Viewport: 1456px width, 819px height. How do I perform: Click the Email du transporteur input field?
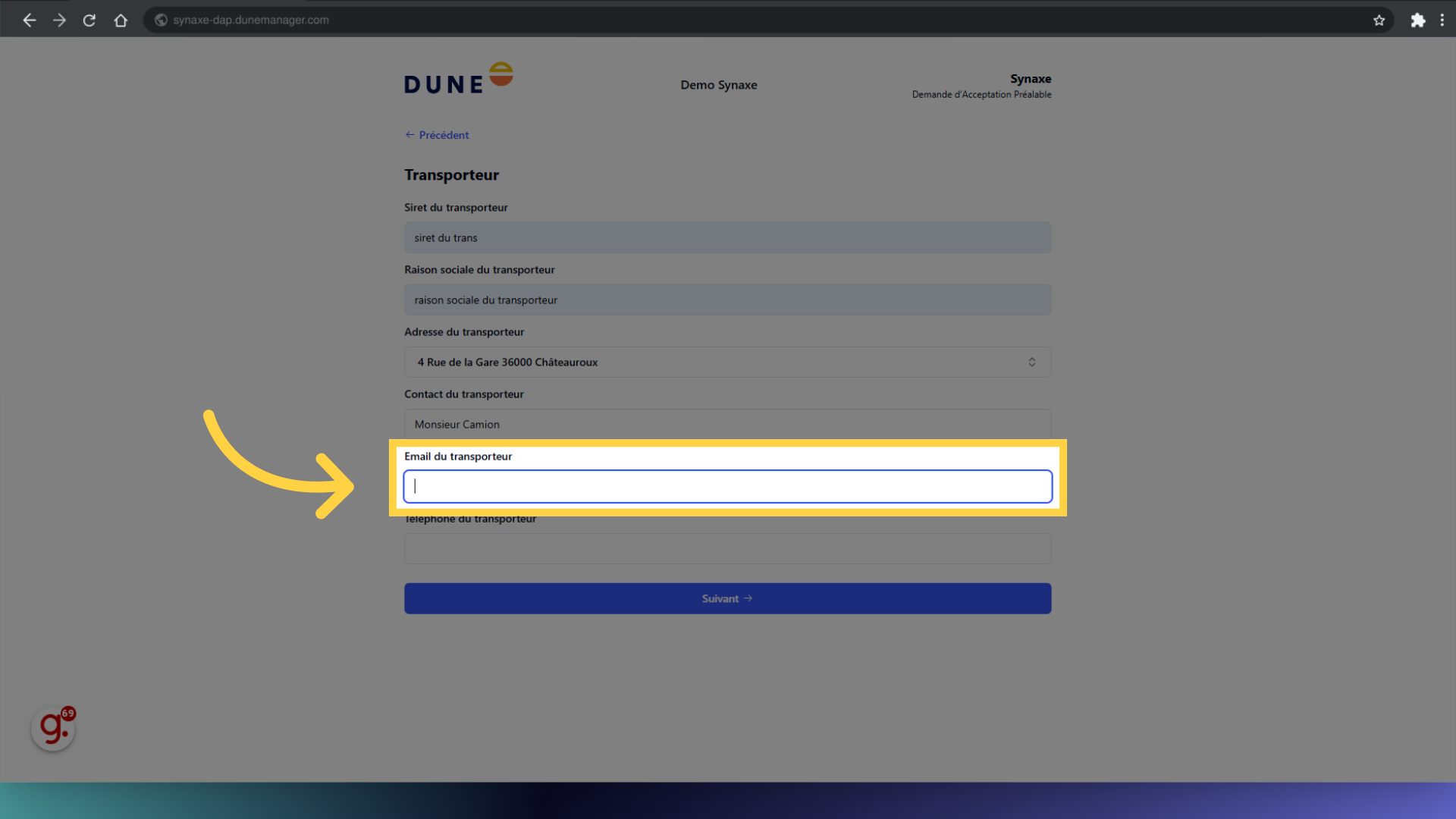pyautogui.click(x=727, y=486)
